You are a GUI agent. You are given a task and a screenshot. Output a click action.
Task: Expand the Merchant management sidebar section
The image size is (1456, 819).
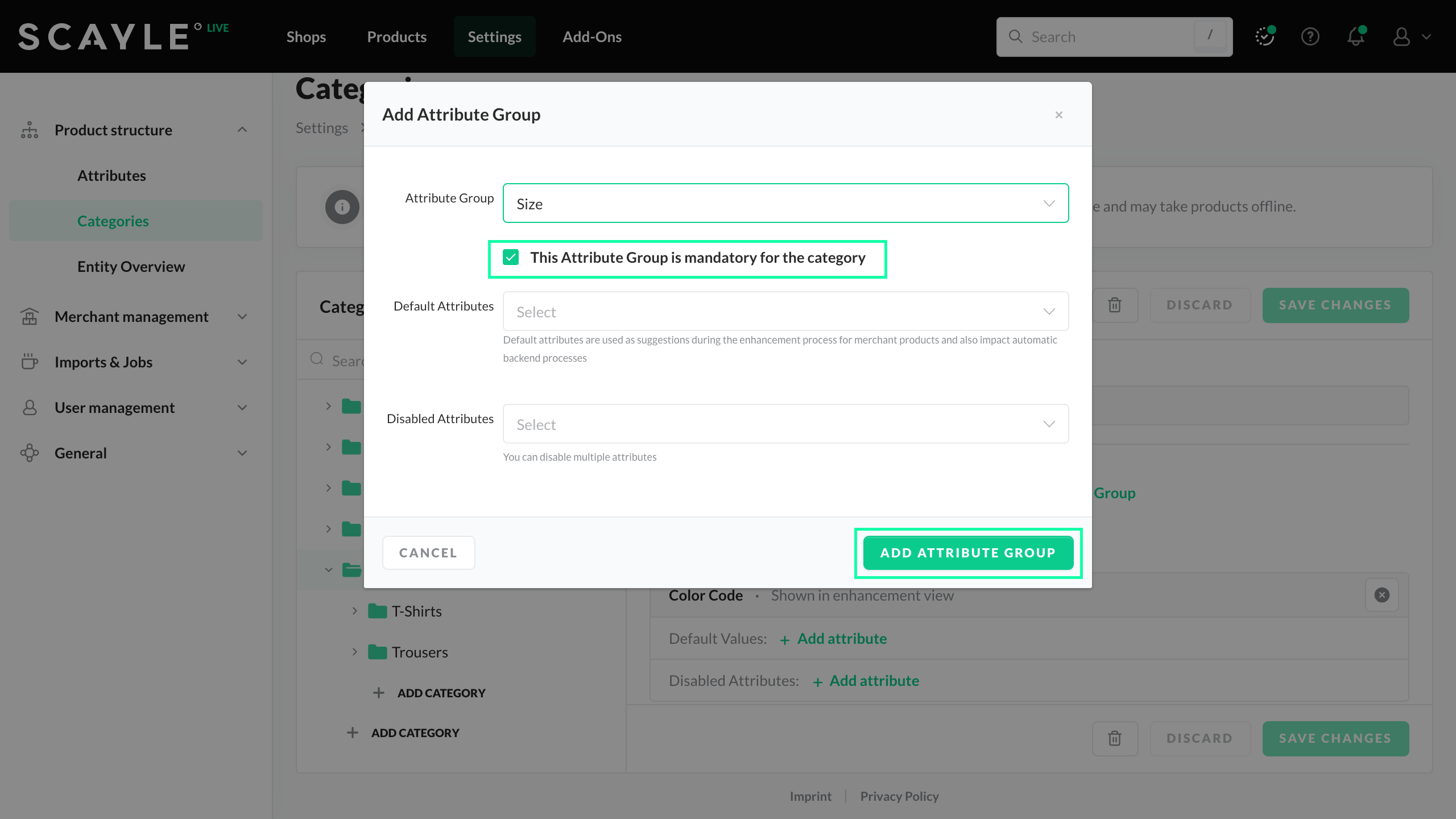132,317
